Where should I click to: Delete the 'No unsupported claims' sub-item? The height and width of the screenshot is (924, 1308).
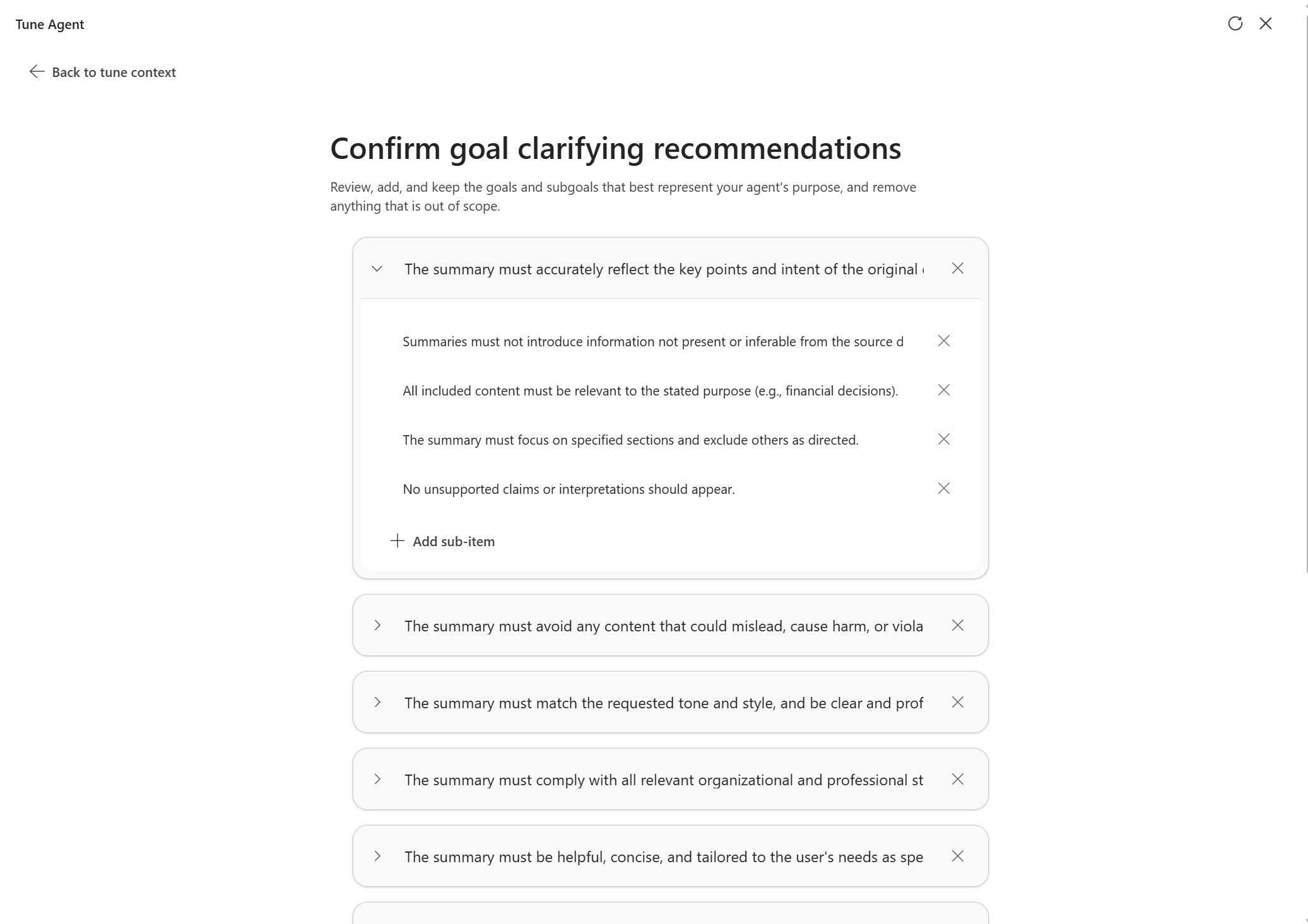pos(943,489)
